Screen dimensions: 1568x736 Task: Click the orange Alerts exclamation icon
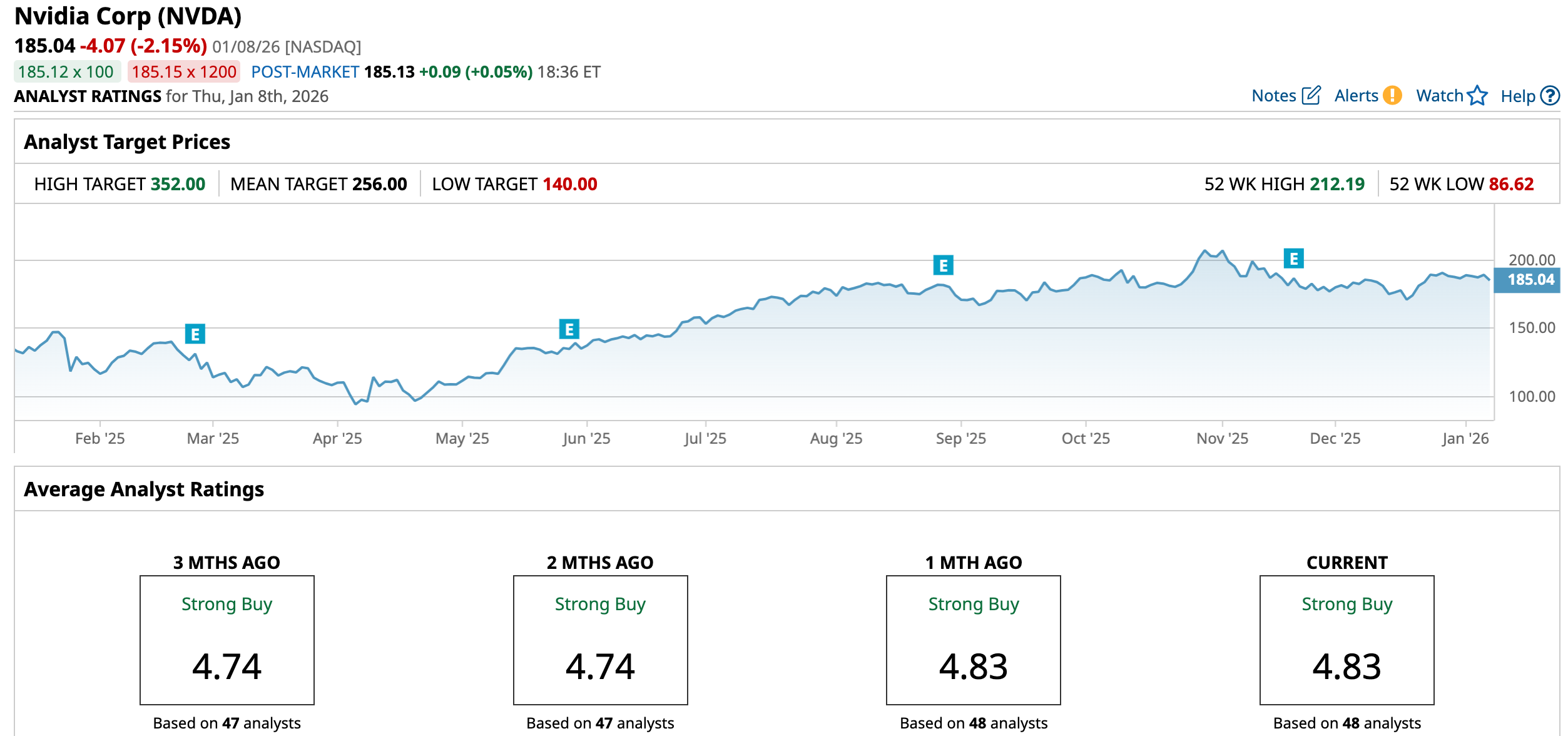tap(1392, 95)
